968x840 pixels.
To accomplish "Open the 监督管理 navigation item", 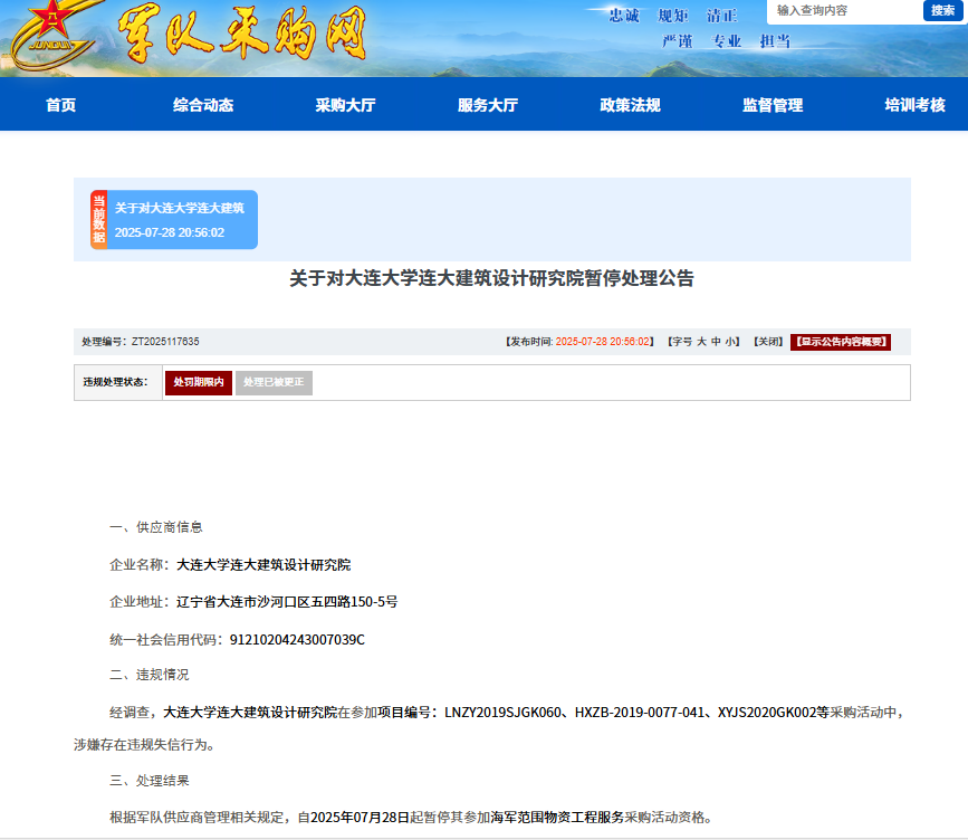I will tap(773, 105).
